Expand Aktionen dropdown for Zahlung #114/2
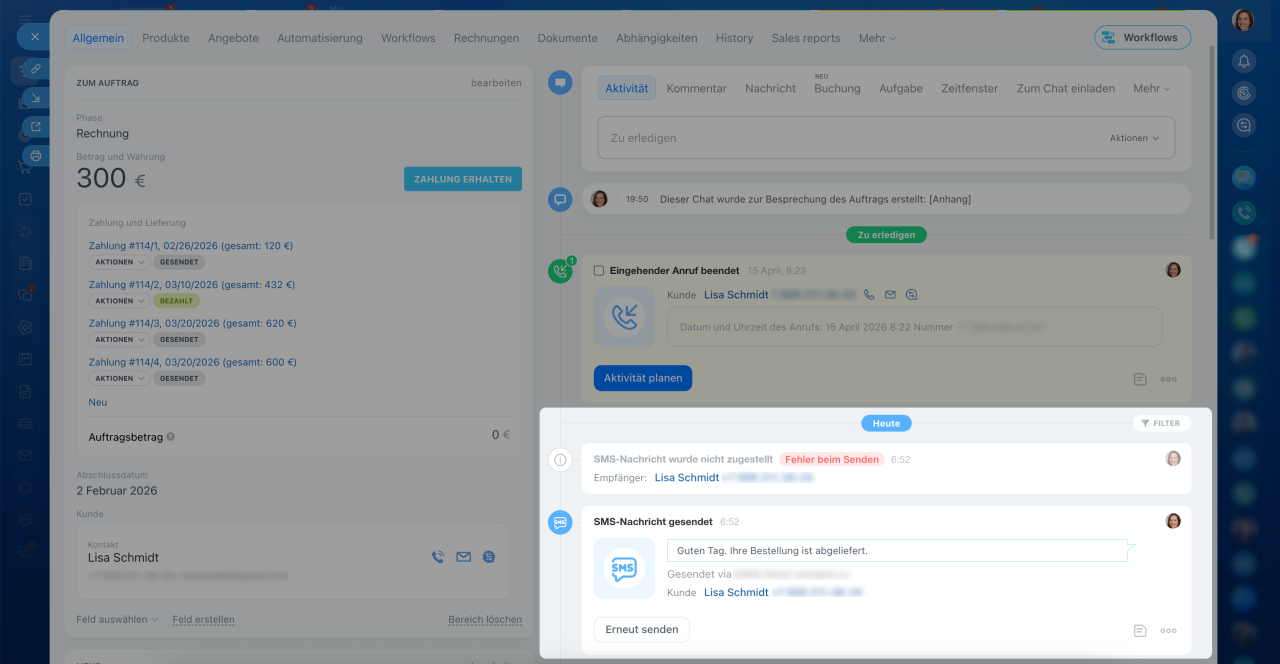 119,301
